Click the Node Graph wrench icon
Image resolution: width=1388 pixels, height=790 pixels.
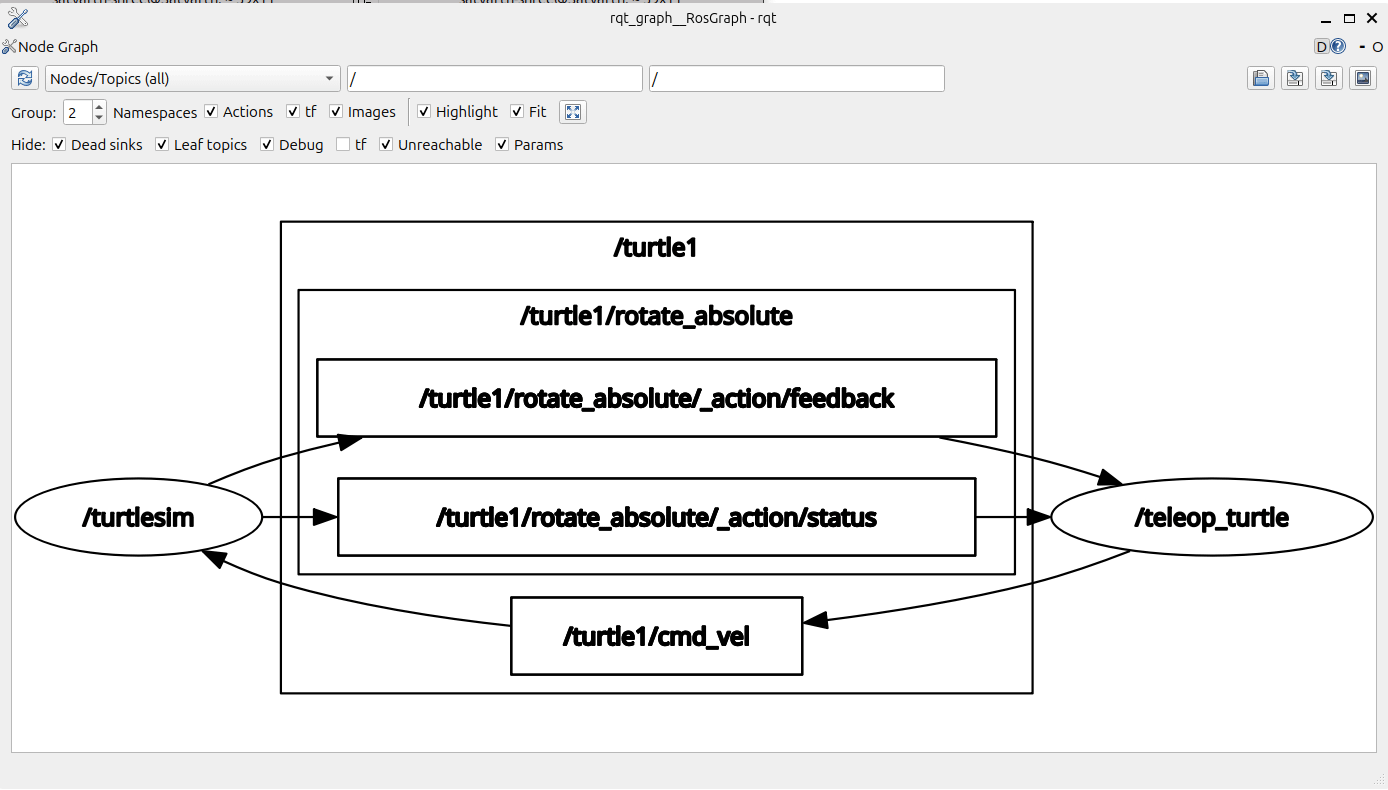[9, 47]
